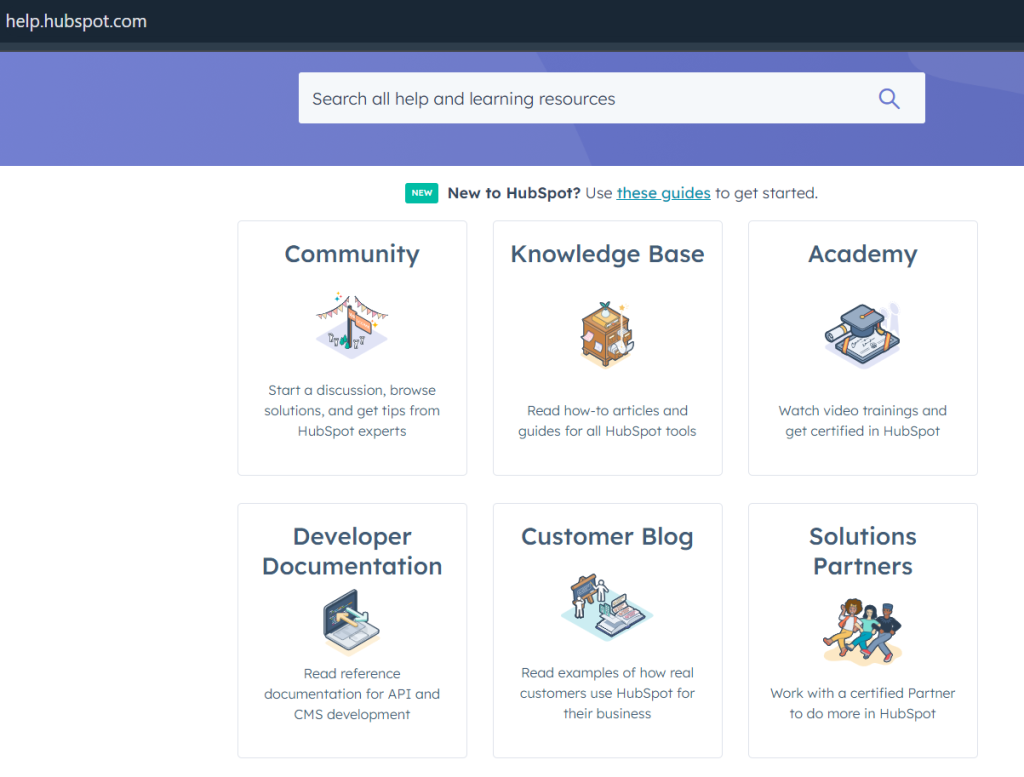
Task: Open the Knowledge Base heading
Action: pyautogui.click(x=607, y=254)
